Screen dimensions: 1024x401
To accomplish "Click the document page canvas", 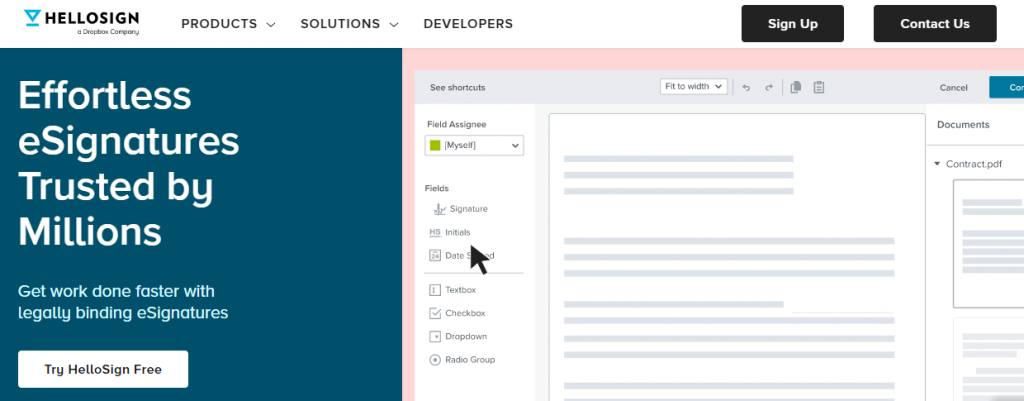I will click(737, 257).
